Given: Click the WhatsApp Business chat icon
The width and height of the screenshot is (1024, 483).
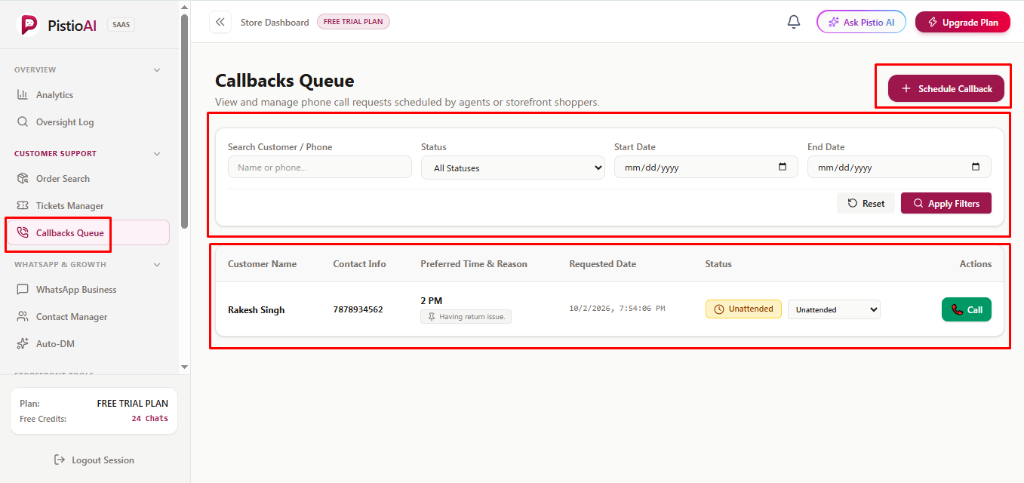Looking at the screenshot, I should click(x=22, y=289).
